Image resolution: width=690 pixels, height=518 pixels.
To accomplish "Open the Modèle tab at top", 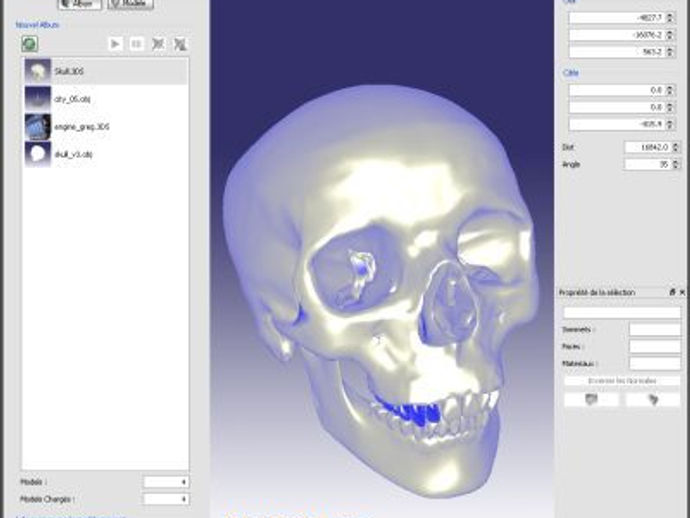I will [131, 4].
